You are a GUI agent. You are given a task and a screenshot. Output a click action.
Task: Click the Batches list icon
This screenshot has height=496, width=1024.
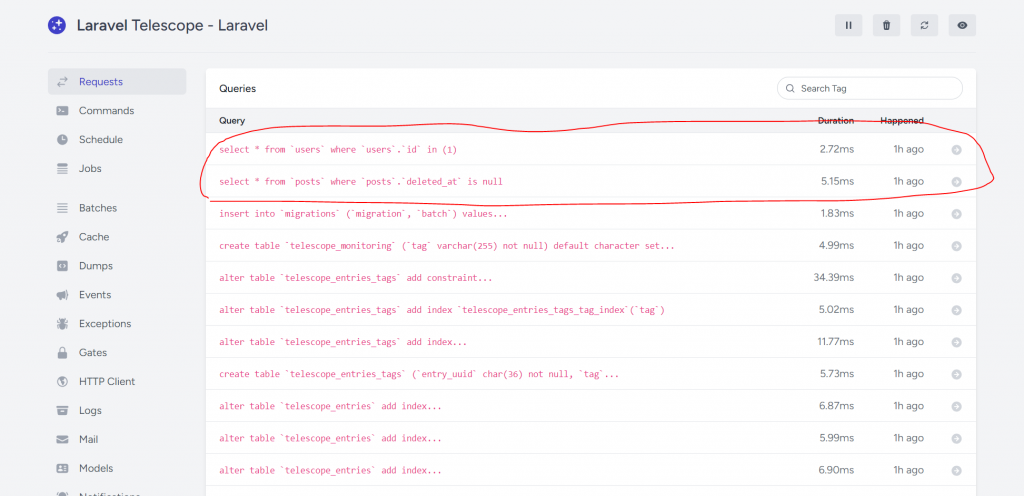click(x=63, y=208)
